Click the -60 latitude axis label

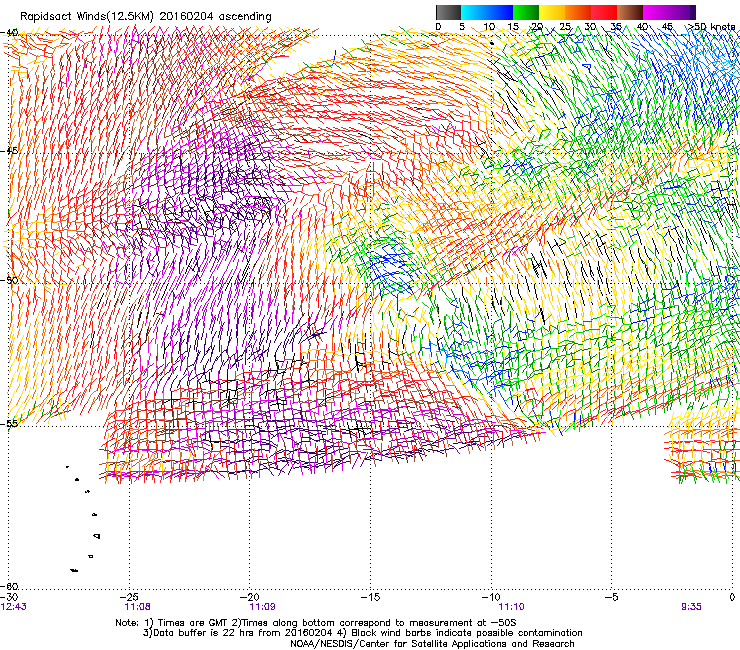pos(10,586)
